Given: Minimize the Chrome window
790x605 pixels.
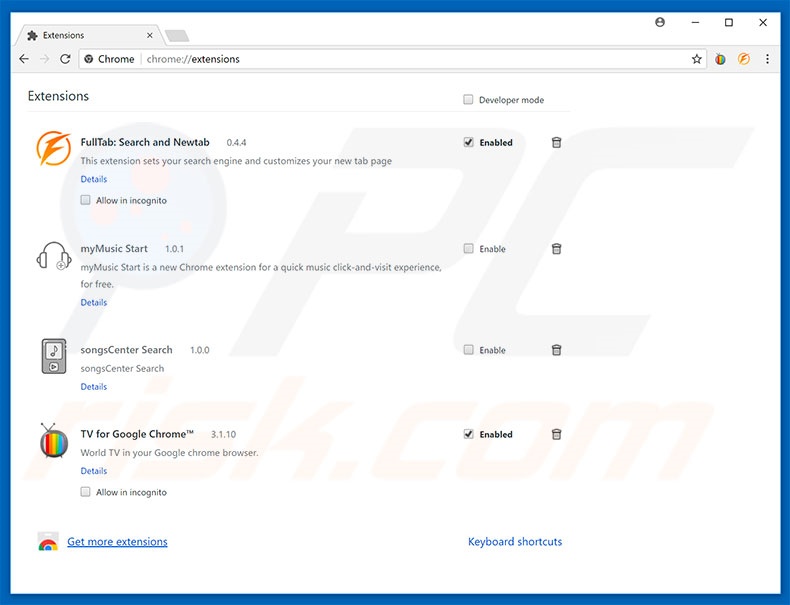Looking at the screenshot, I should pos(695,22).
